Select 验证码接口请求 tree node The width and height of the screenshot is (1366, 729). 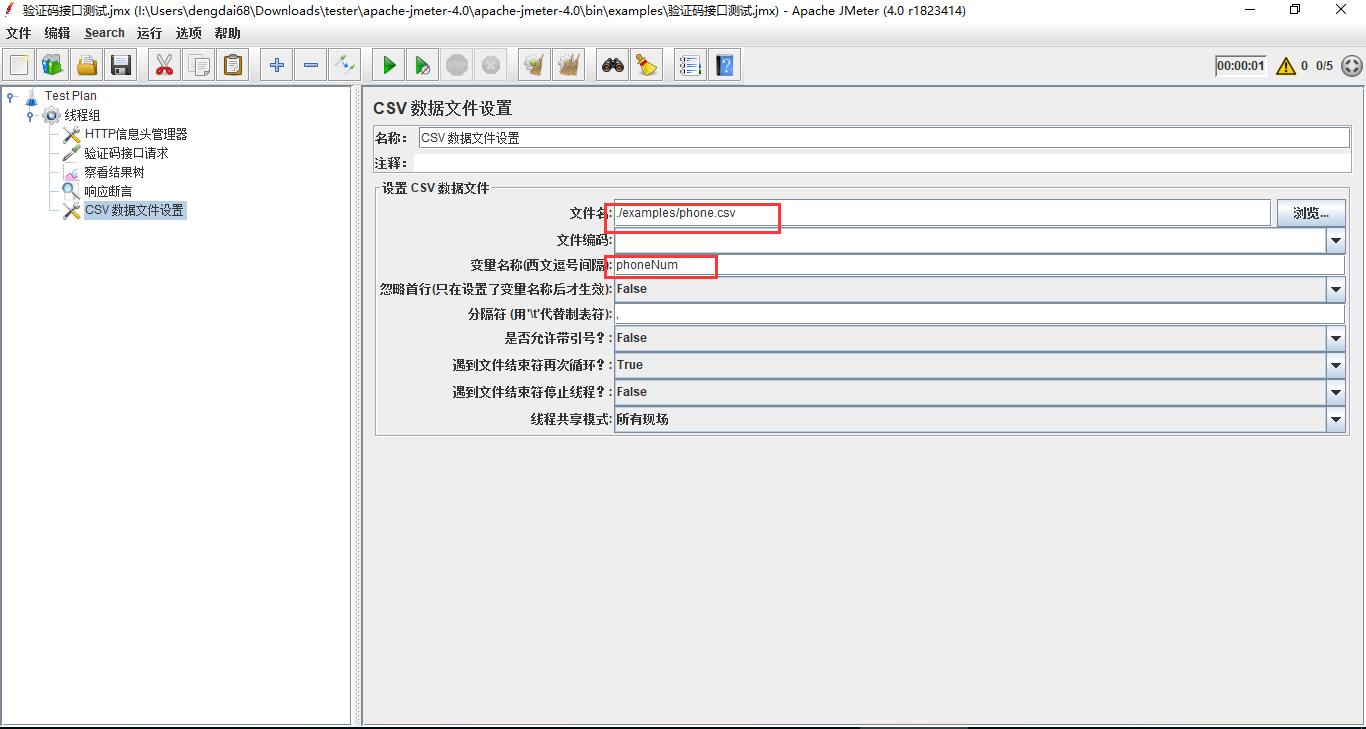(x=126, y=153)
